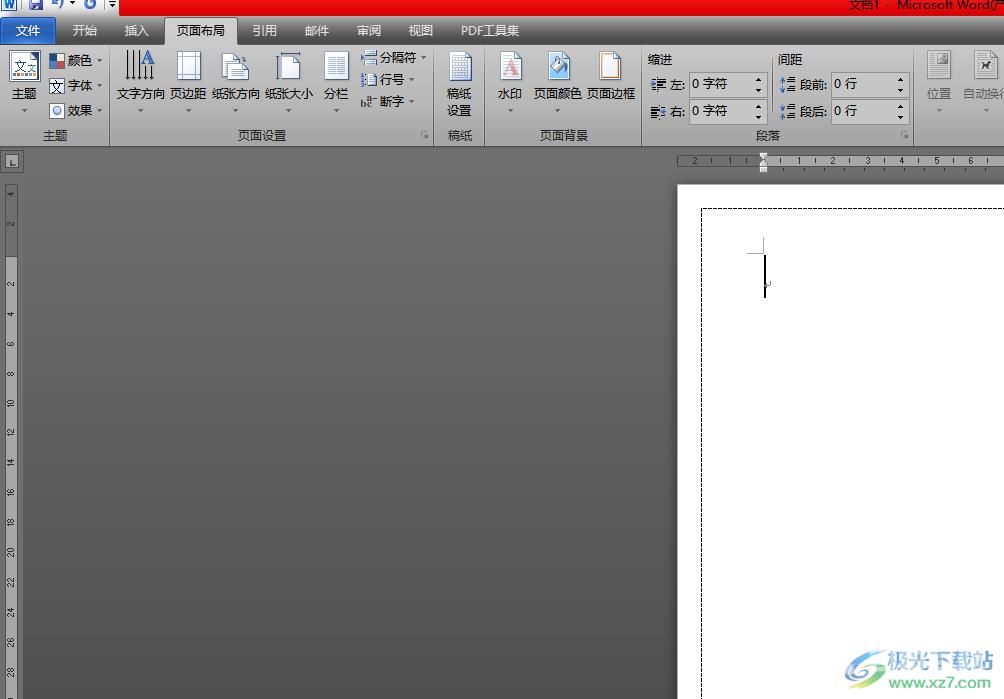Click the spacing before icon

(x=788, y=84)
